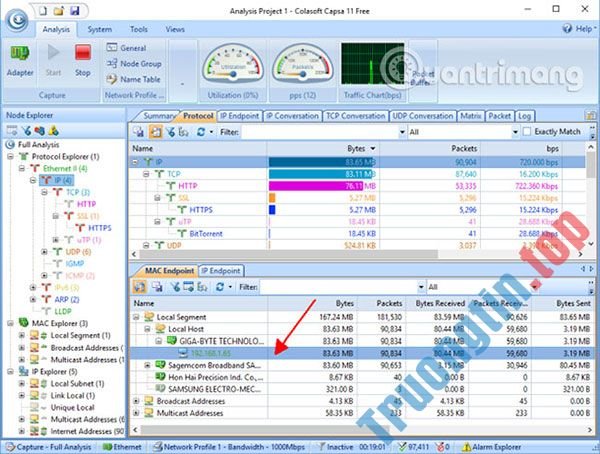Screen dimensions: 600x454
Task: Enable the Exactly Match checkbox
Action: coord(527,131)
